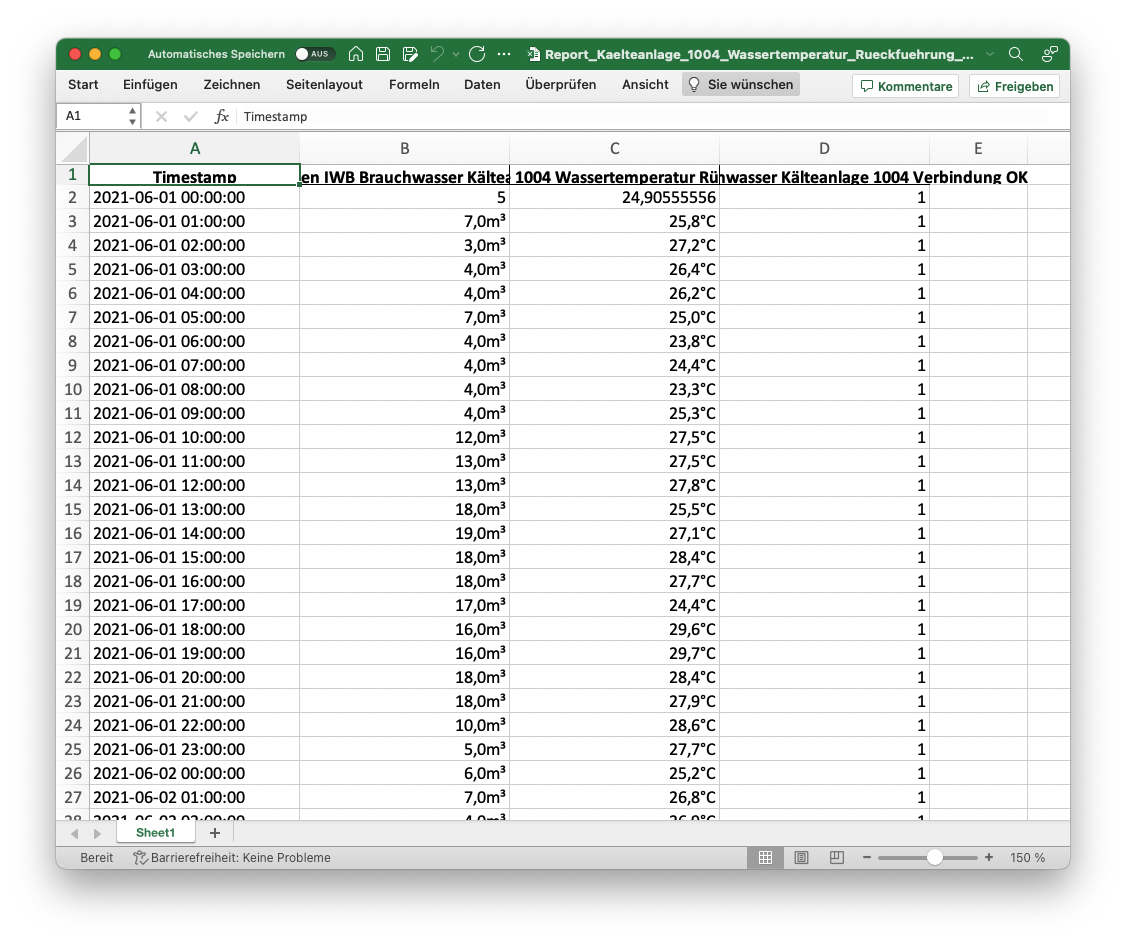Click the Name Box showing A1
The width and height of the screenshot is (1126, 943).
[92, 116]
